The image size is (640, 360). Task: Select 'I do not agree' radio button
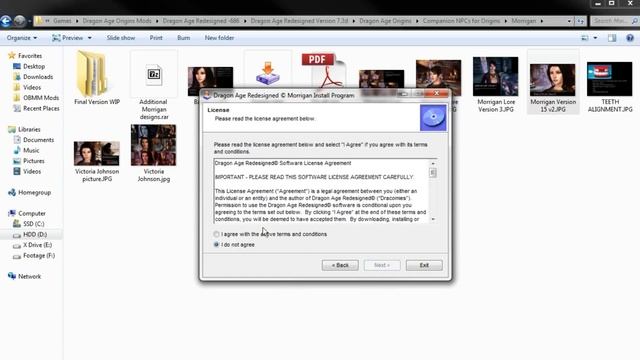pyautogui.click(x=216, y=244)
